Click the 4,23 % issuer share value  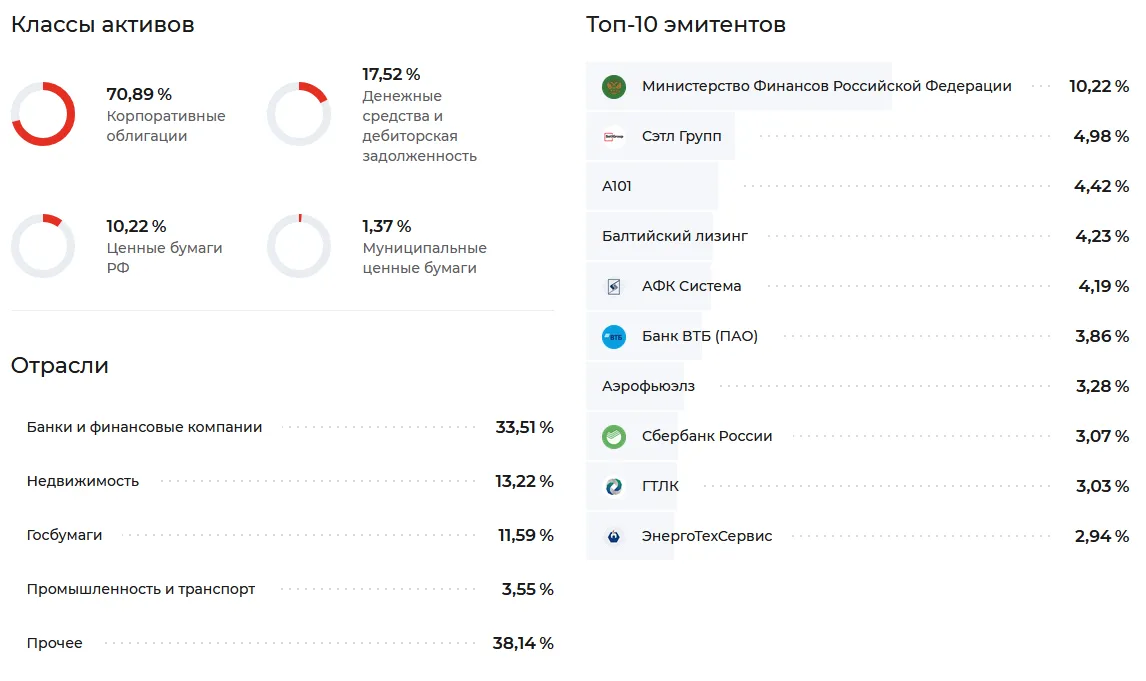click(x=1102, y=236)
